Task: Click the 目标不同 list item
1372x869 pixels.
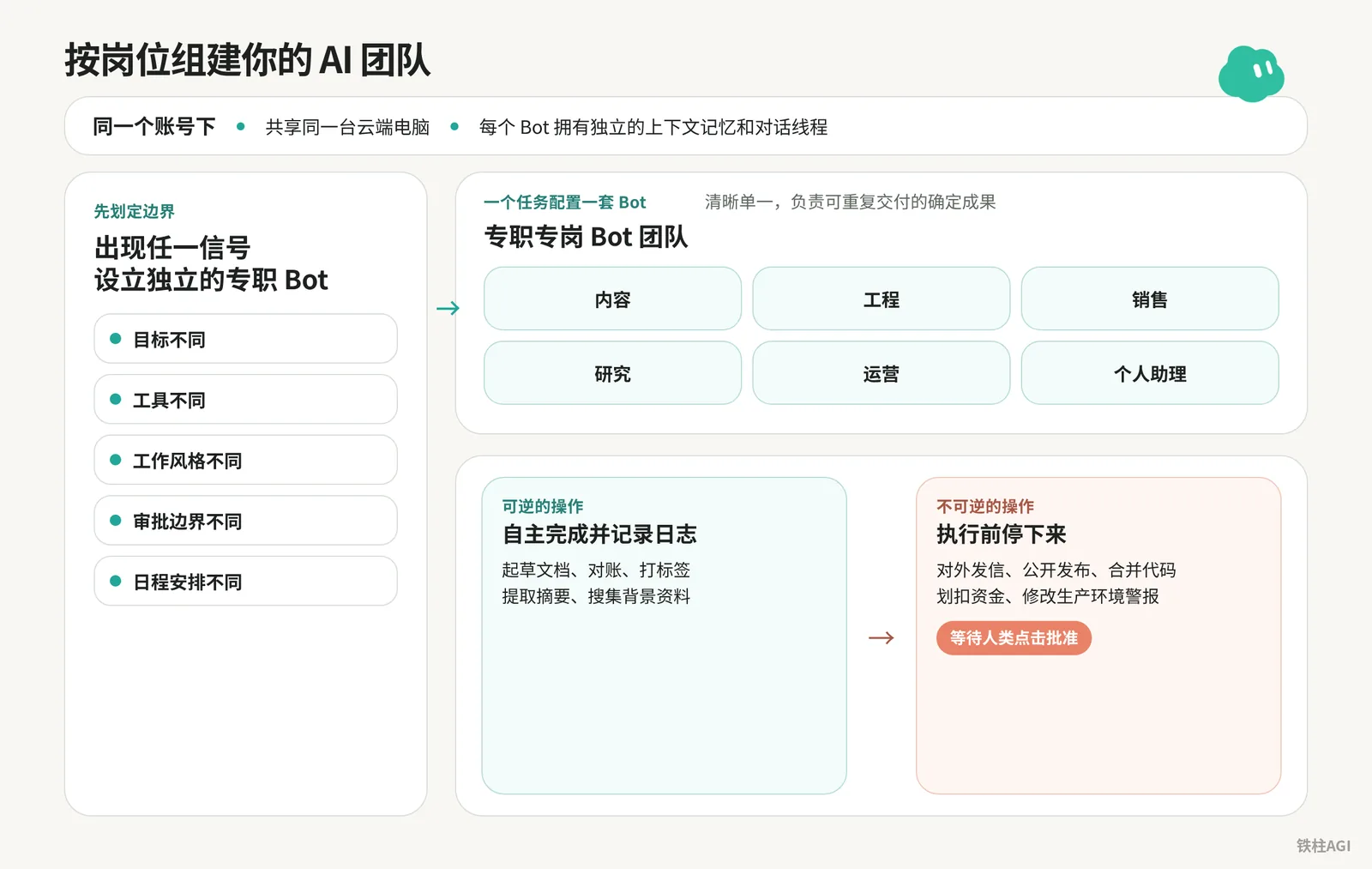Action: [245, 339]
